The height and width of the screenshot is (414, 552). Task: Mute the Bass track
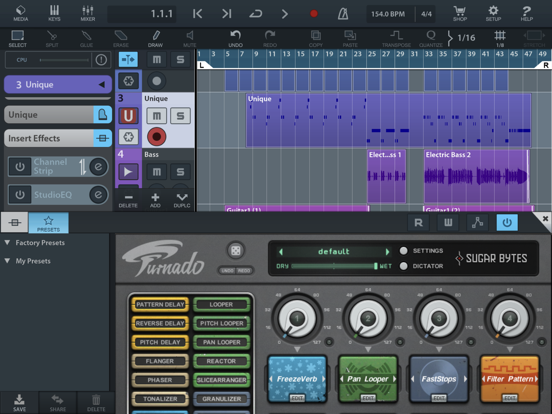[157, 171]
